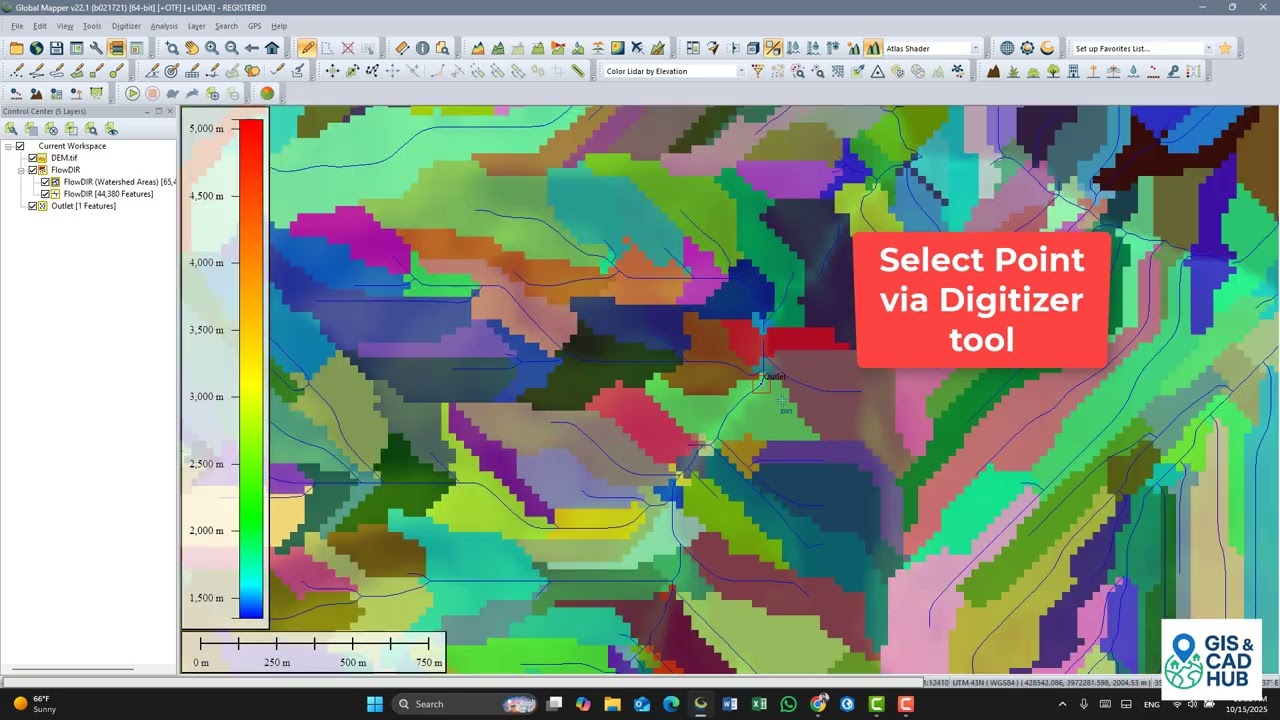Viewport: 1280px width, 720px height.
Task: Click the multicolor pie chart icon
Action: pos(267,93)
